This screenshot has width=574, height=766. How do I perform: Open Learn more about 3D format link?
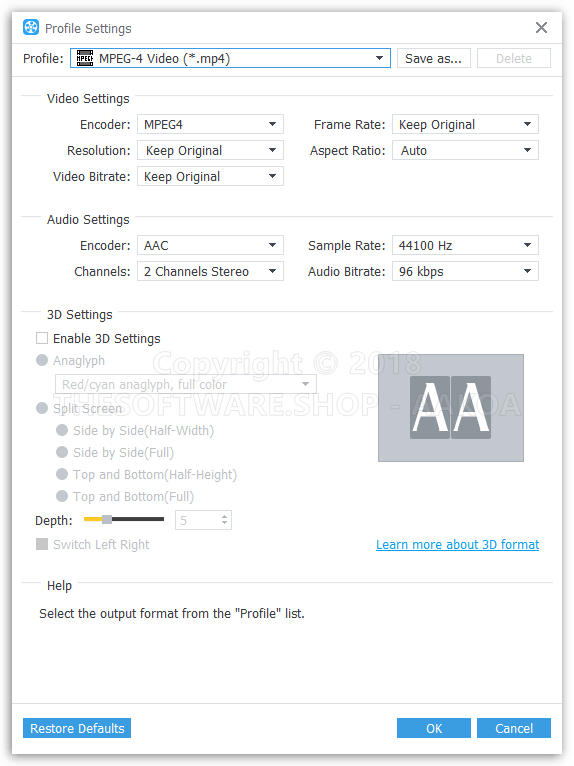pos(457,544)
